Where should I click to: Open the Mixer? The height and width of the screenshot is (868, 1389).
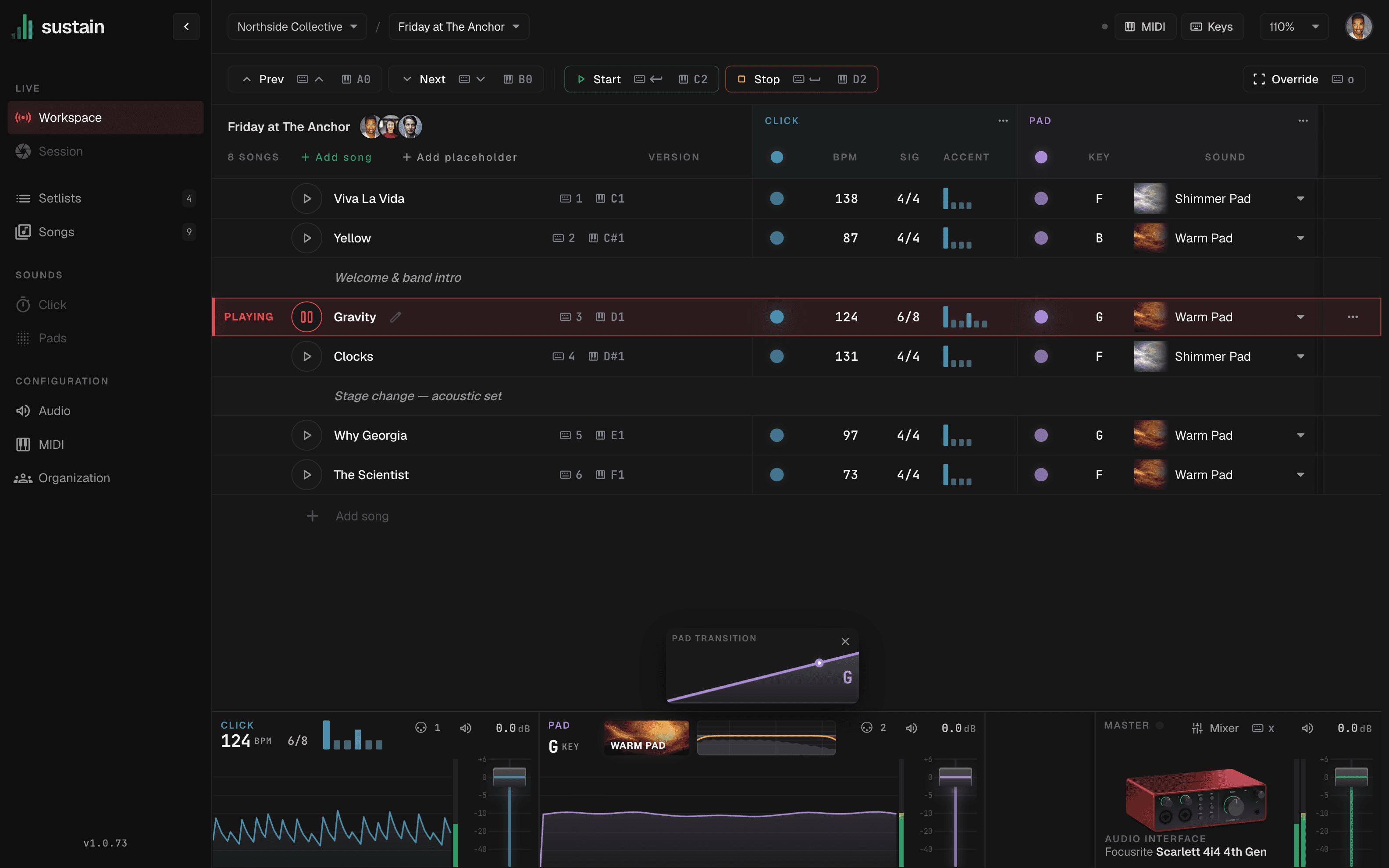point(1215,728)
